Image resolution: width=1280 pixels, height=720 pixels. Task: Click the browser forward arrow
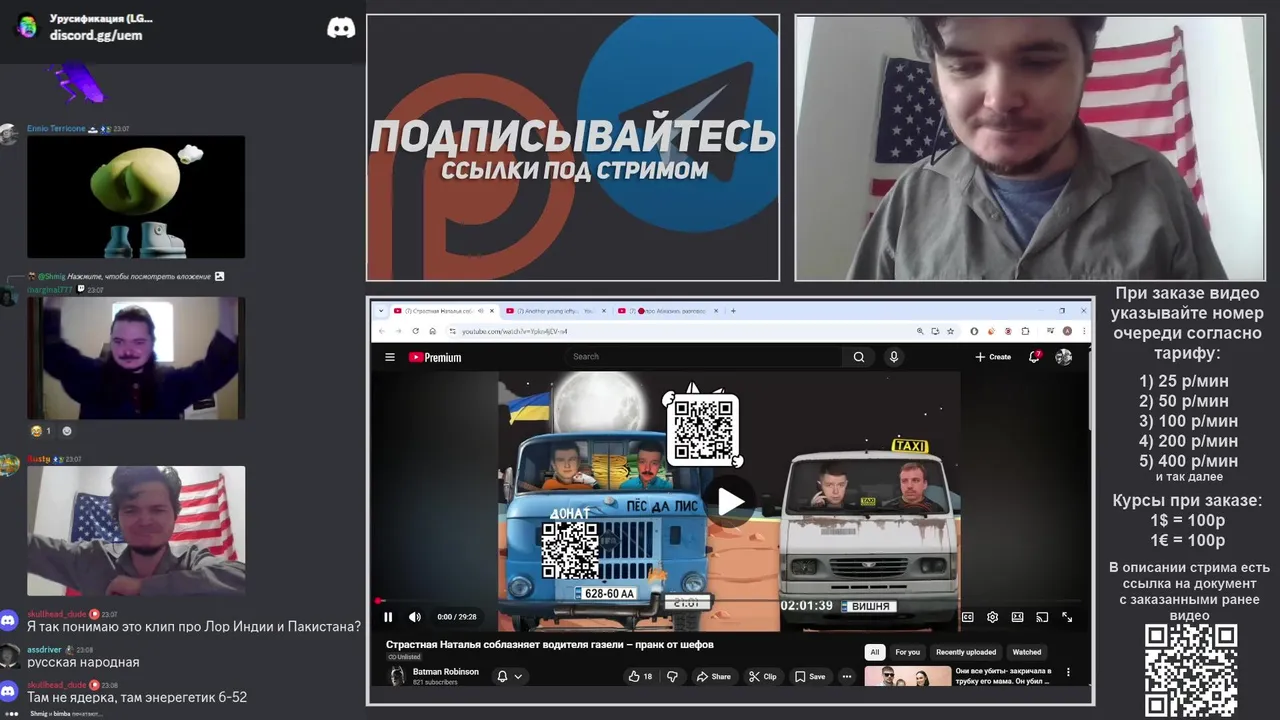(x=398, y=331)
